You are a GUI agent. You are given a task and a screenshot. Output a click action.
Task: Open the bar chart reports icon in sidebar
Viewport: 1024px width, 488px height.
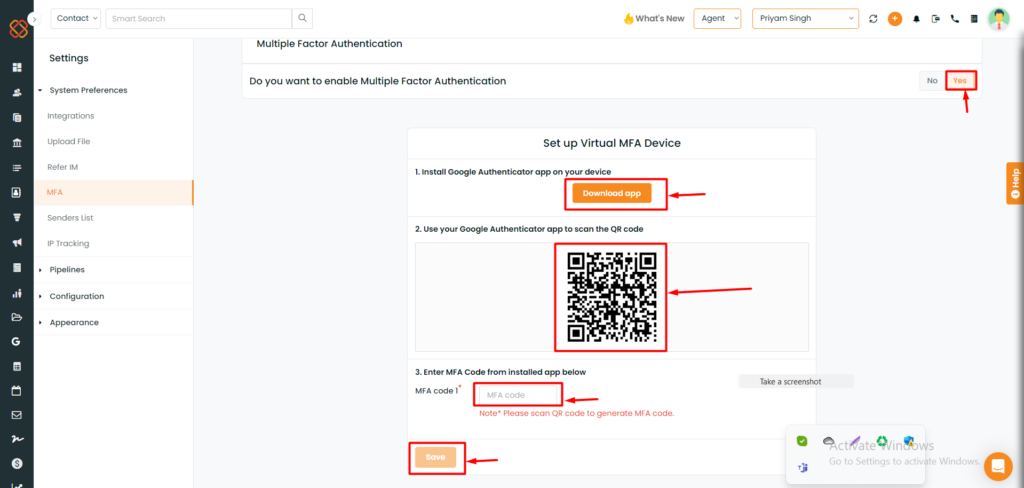coord(17,293)
